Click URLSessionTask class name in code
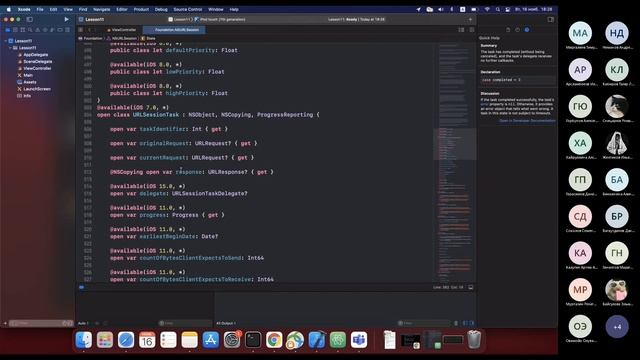The height and width of the screenshot is (360, 640). pyautogui.click(x=156, y=115)
